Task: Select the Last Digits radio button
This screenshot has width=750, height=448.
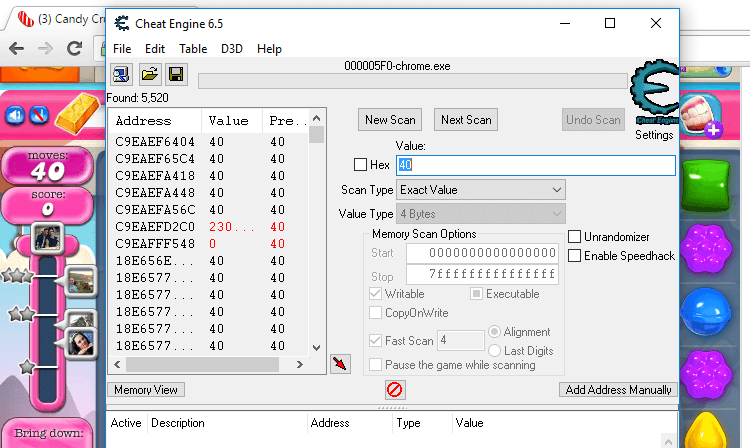Action: pyautogui.click(x=494, y=351)
